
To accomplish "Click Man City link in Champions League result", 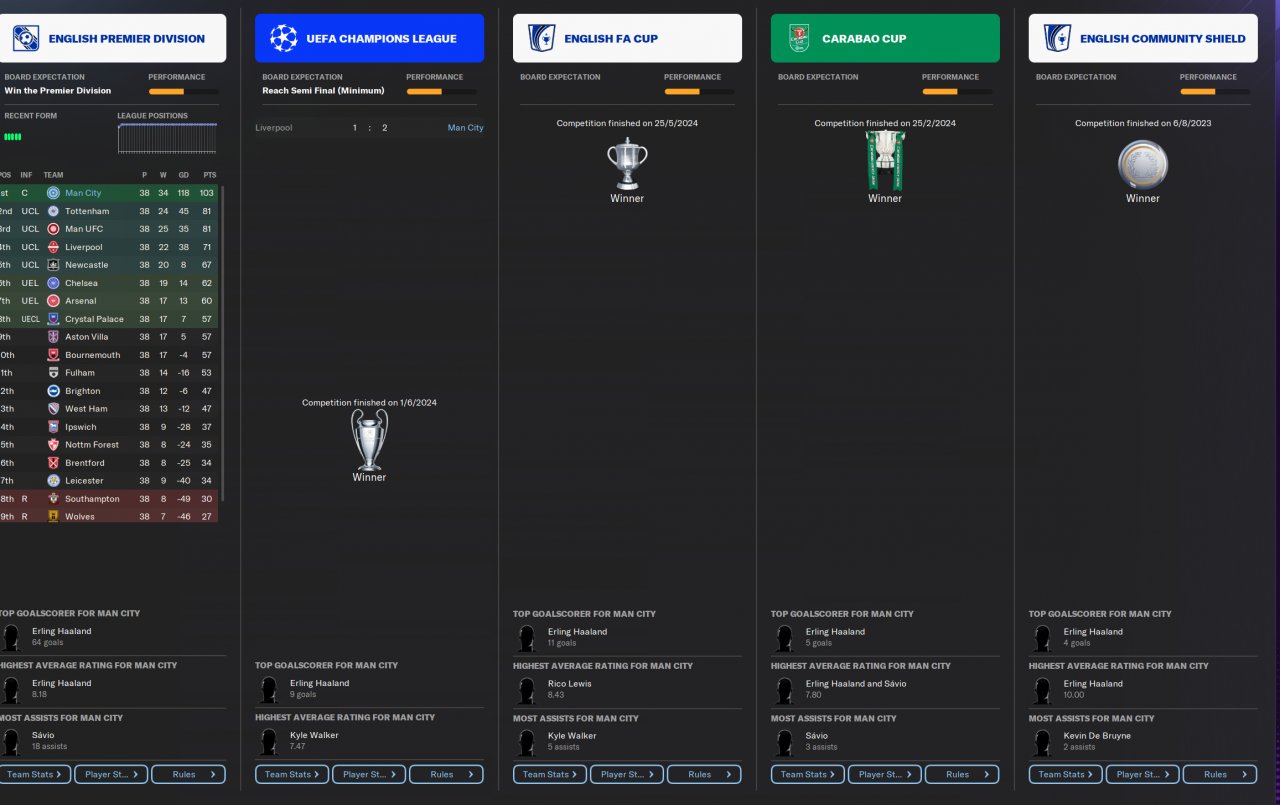I will 465,128.
